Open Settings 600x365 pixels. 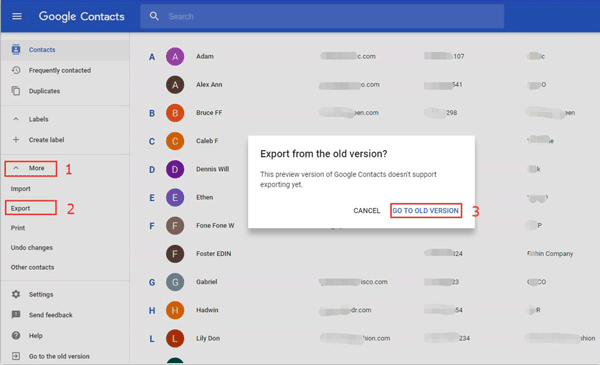click(41, 295)
